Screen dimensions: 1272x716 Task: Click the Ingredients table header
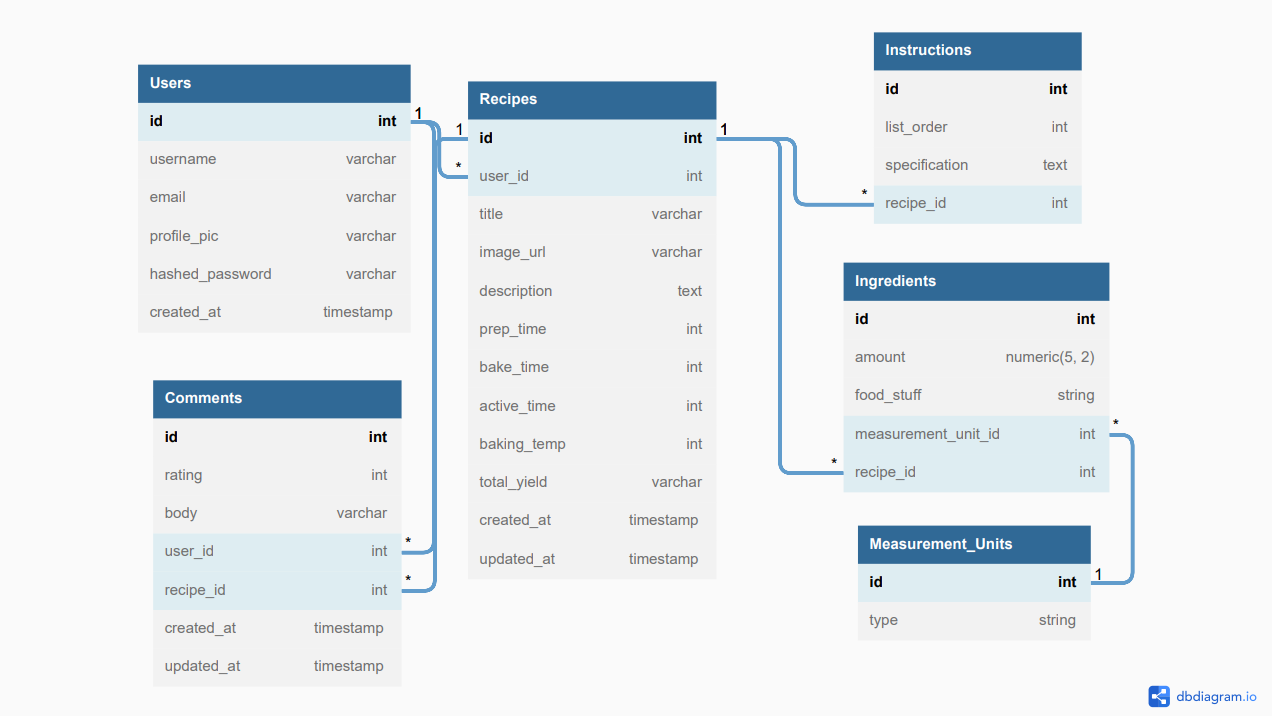[976, 281]
